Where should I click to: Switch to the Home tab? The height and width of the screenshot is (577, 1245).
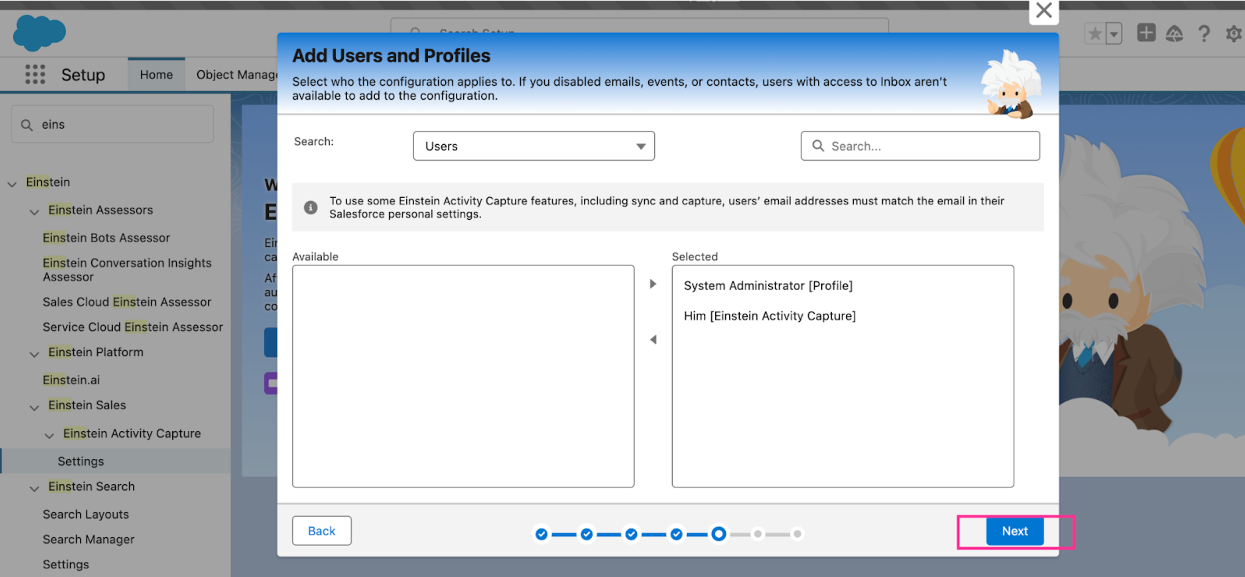(x=156, y=74)
